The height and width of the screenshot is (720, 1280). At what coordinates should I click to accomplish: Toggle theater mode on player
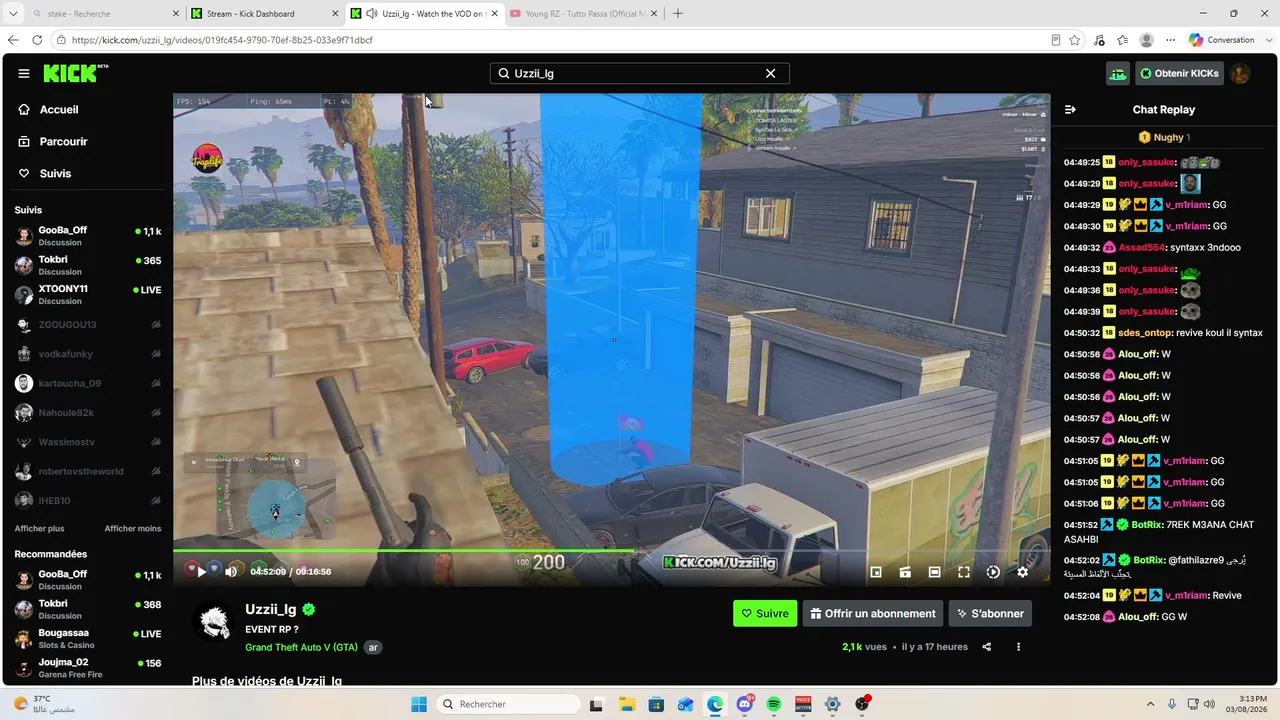coord(934,572)
